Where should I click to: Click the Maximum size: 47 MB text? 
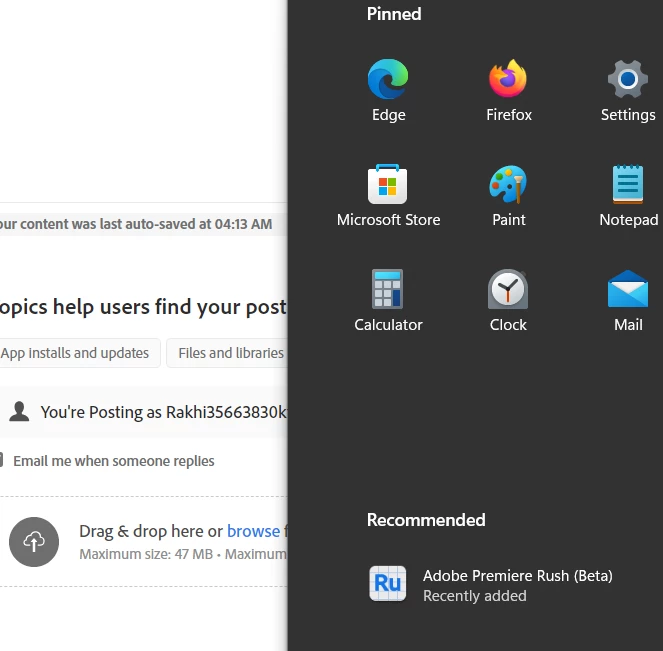click(x=146, y=554)
